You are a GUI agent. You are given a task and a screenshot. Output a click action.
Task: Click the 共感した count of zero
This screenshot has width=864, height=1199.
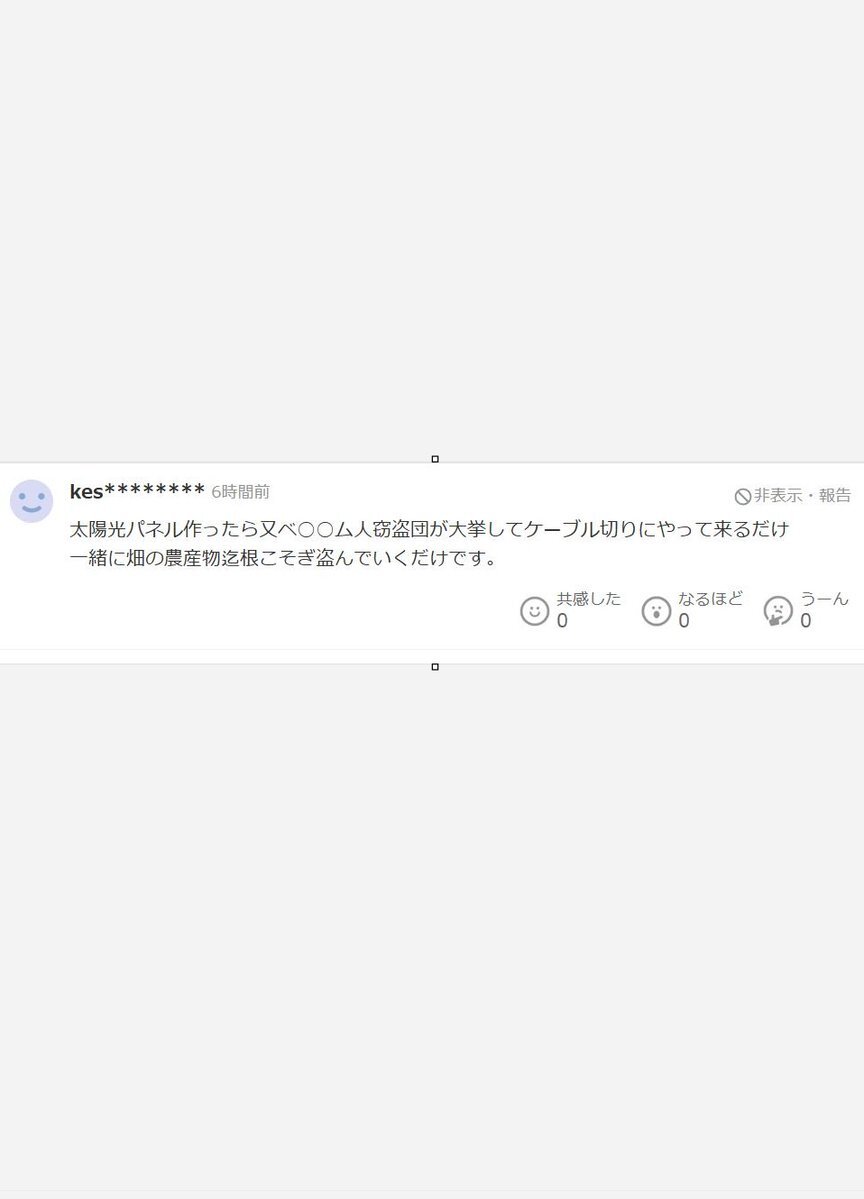[562, 621]
